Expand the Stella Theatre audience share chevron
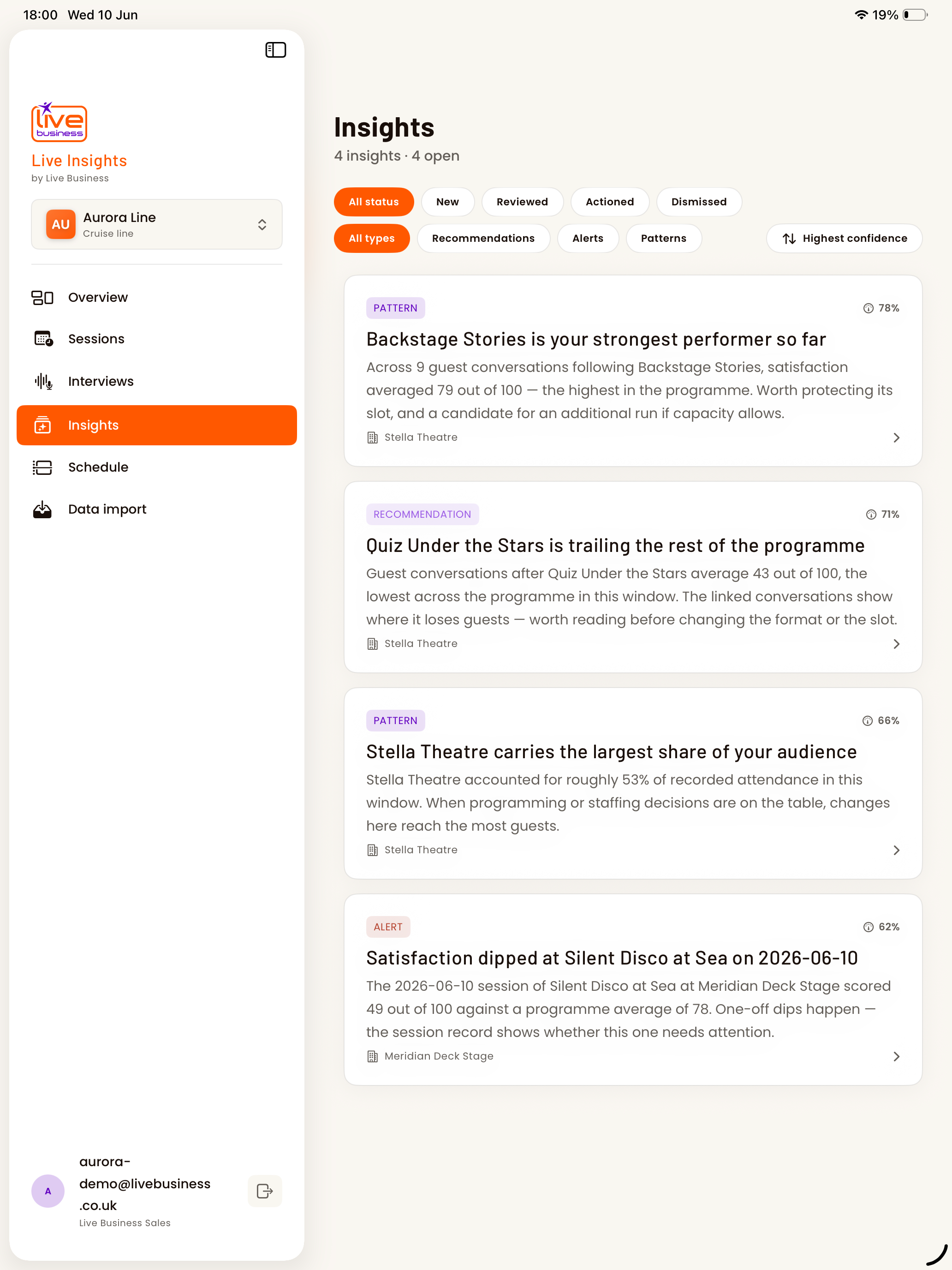 [x=896, y=850]
